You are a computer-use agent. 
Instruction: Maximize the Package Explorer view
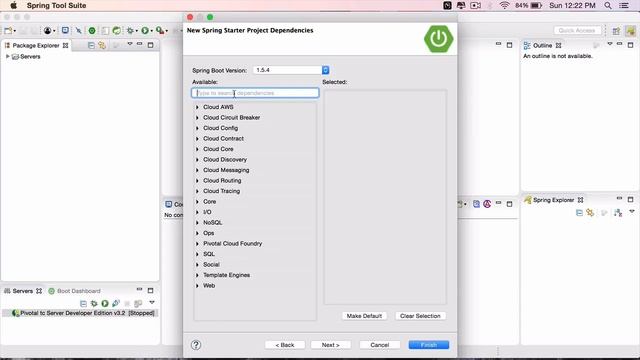(x=151, y=45)
